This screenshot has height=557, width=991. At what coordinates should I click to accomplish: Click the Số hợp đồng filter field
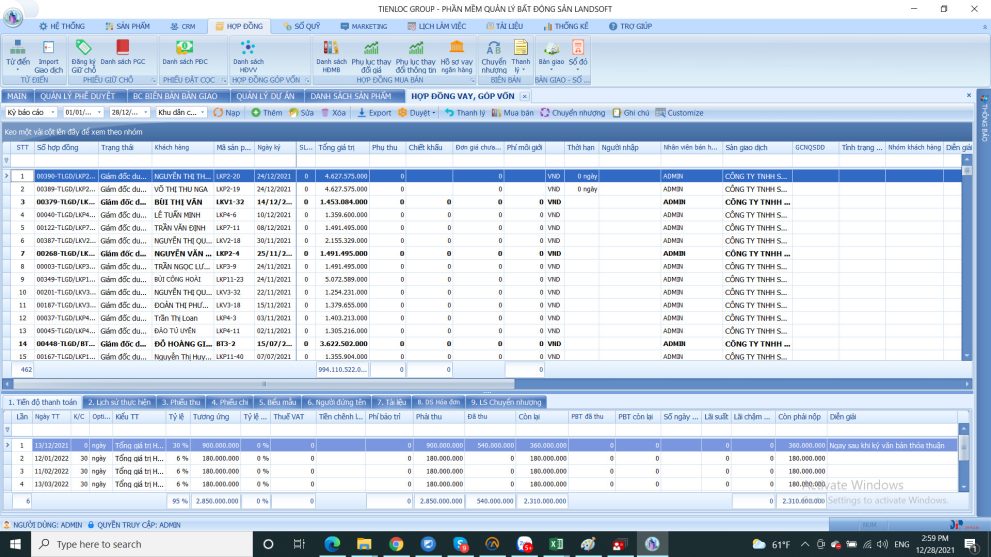pyautogui.click(x=66, y=161)
